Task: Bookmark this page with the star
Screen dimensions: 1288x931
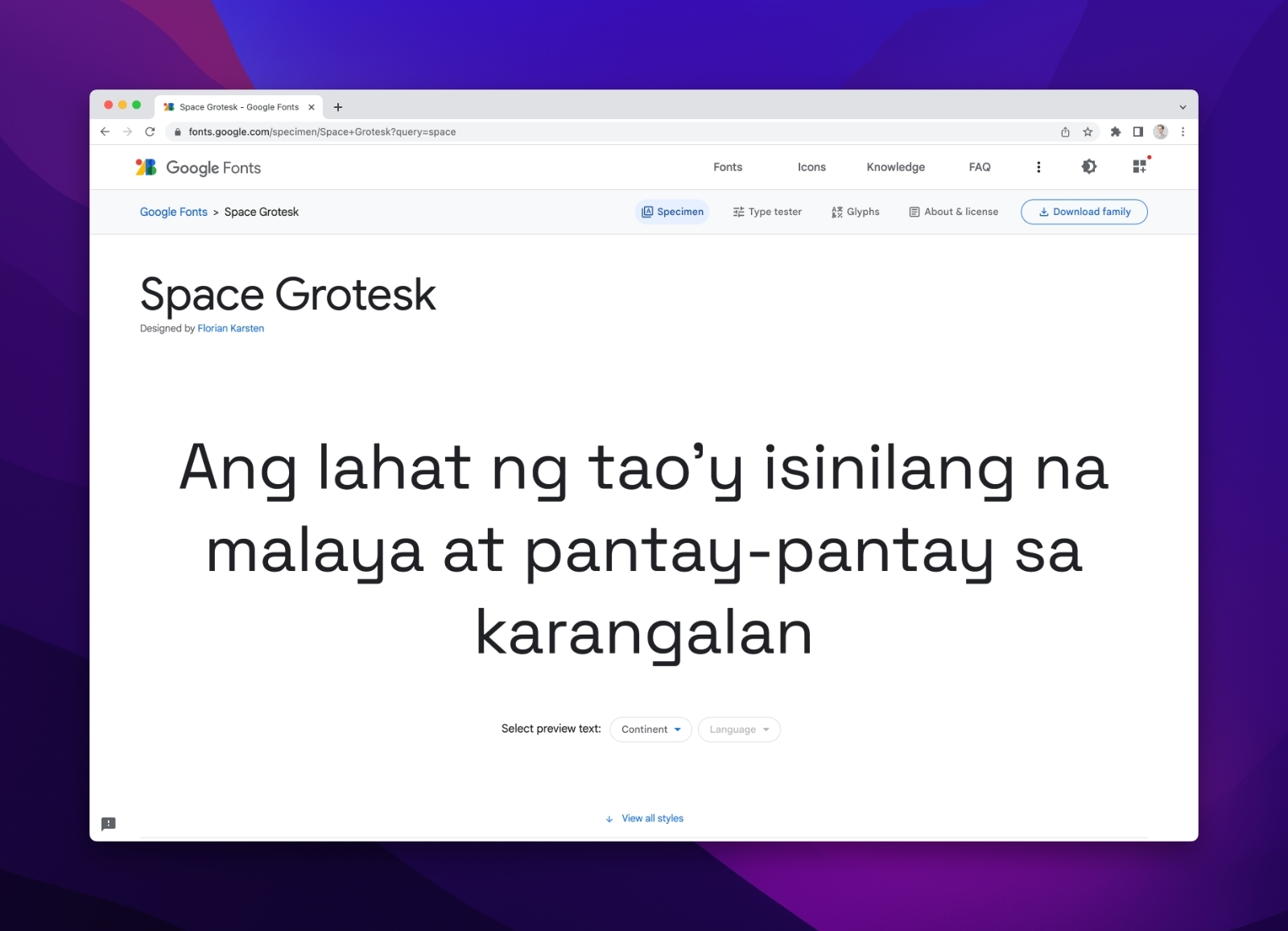Action: pyautogui.click(x=1088, y=132)
